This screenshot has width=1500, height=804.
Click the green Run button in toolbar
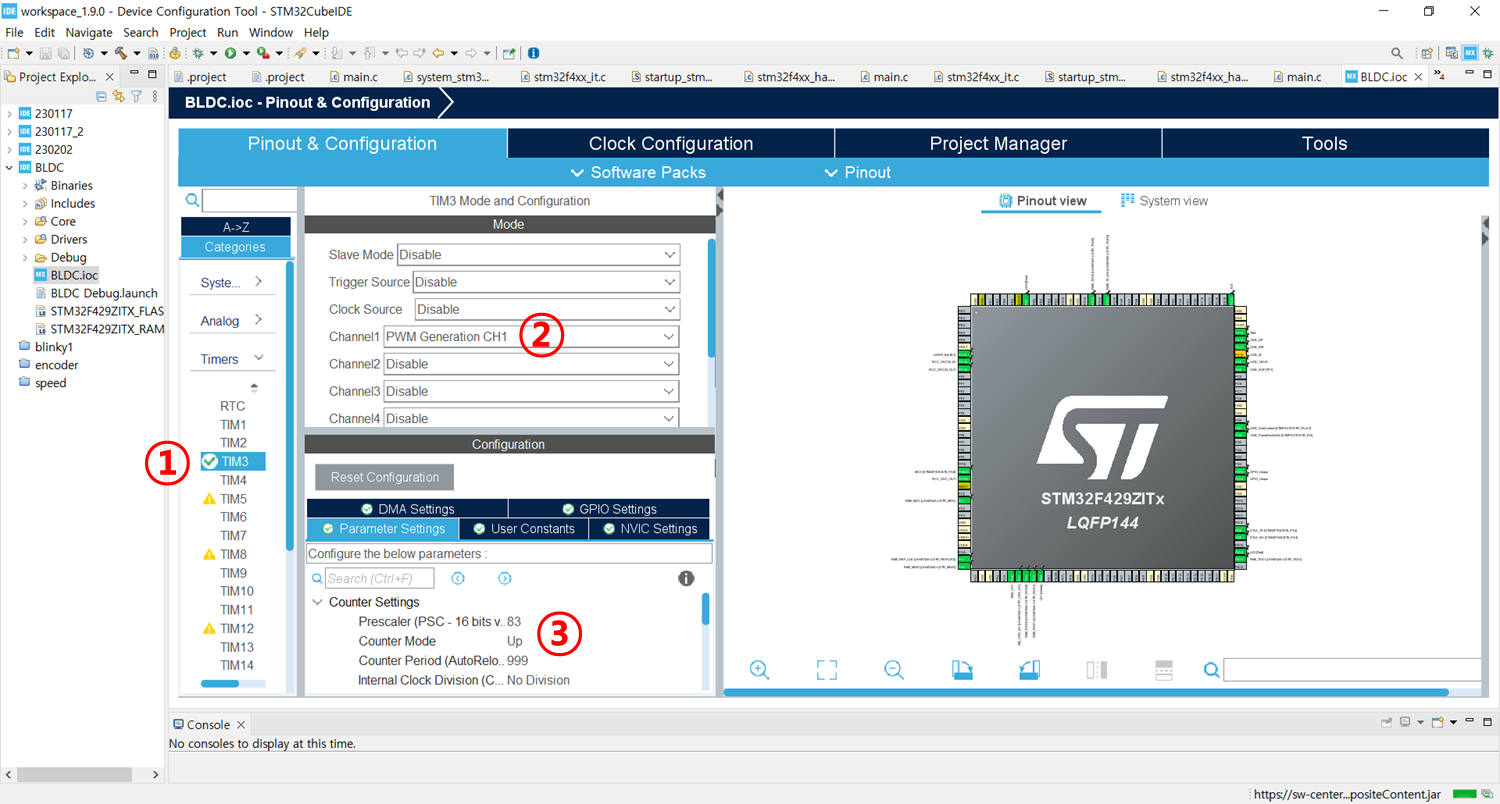pos(230,53)
